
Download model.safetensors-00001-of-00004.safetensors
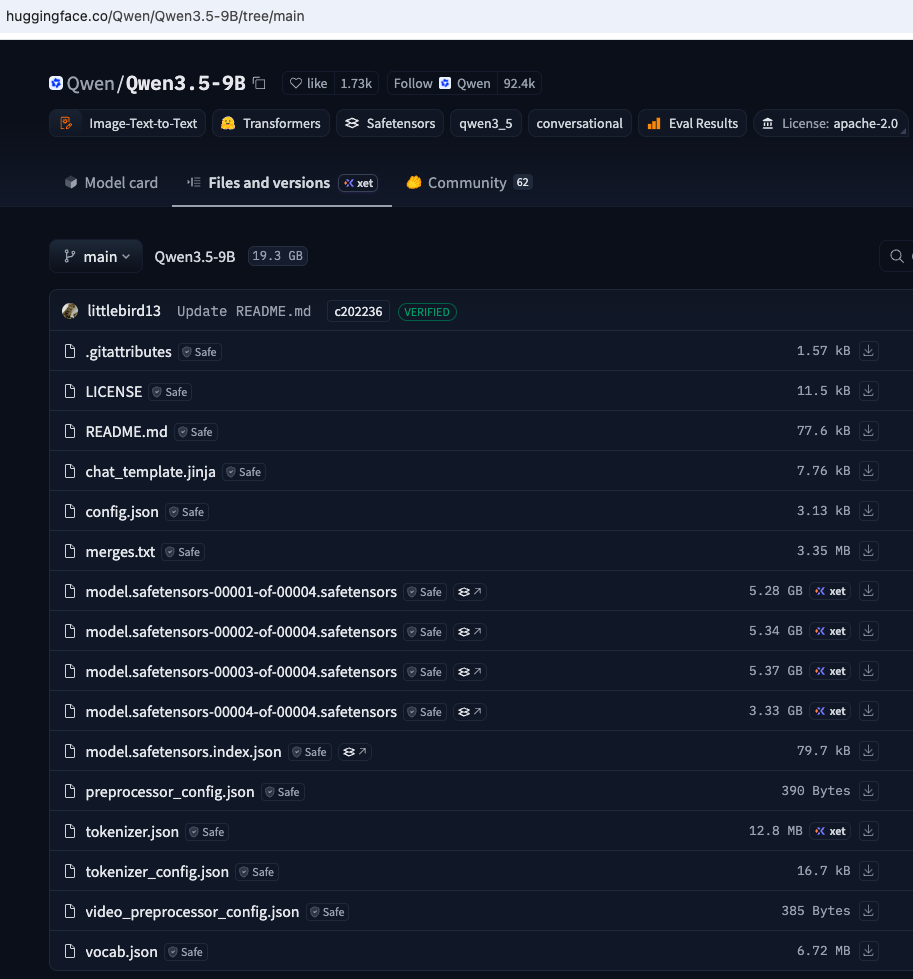click(x=868, y=591)
